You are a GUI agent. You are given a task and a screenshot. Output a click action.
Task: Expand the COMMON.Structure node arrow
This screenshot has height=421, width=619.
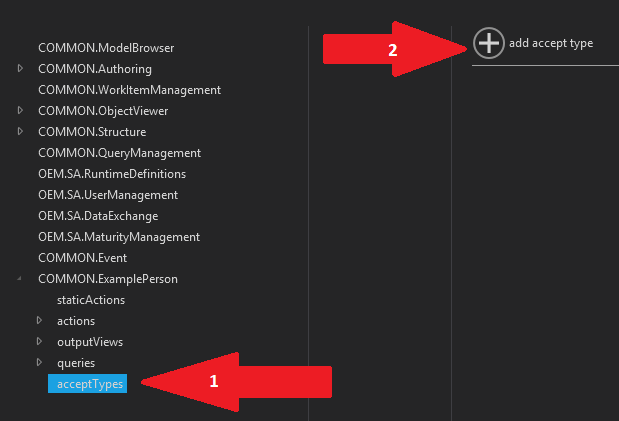point(20,131)
